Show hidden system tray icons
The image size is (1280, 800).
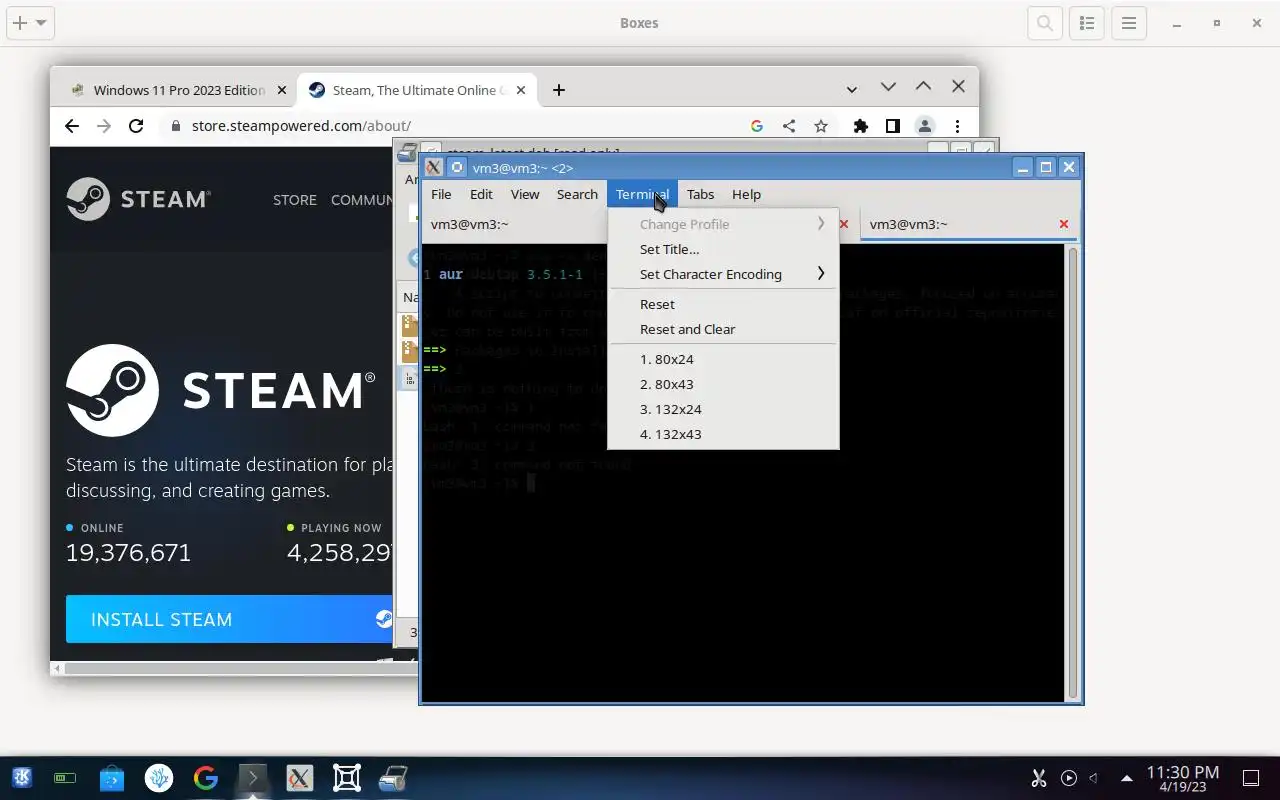click(x=1127, y=778)
